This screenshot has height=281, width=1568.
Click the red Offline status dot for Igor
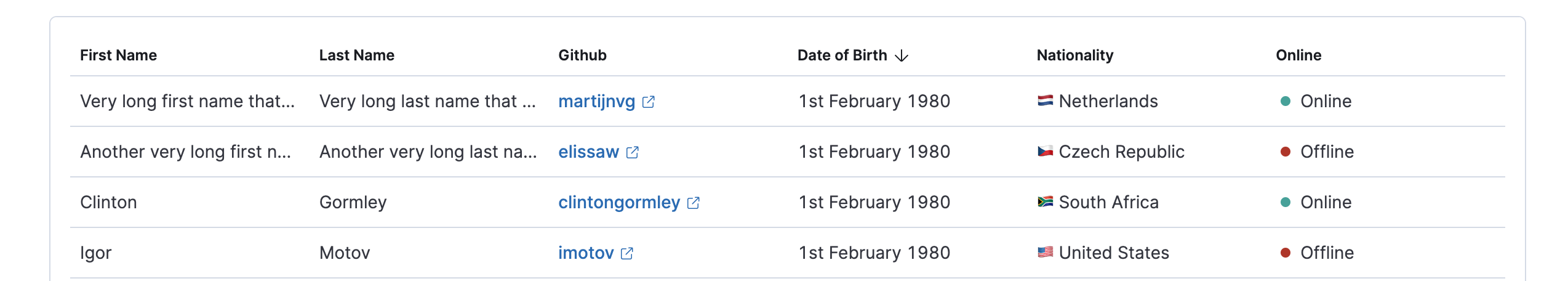[x=1285, y=253]
